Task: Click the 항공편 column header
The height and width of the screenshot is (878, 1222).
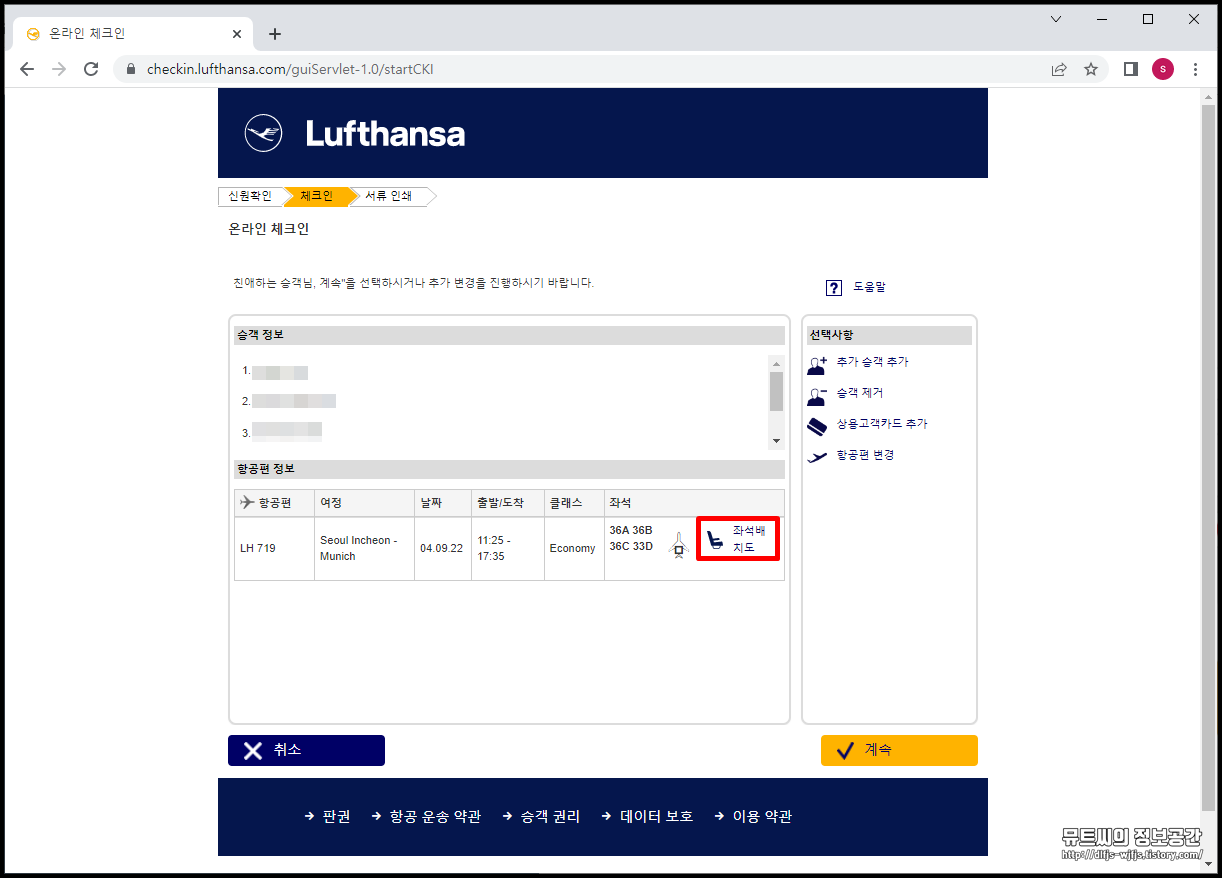Action: (x=274, y=503)
